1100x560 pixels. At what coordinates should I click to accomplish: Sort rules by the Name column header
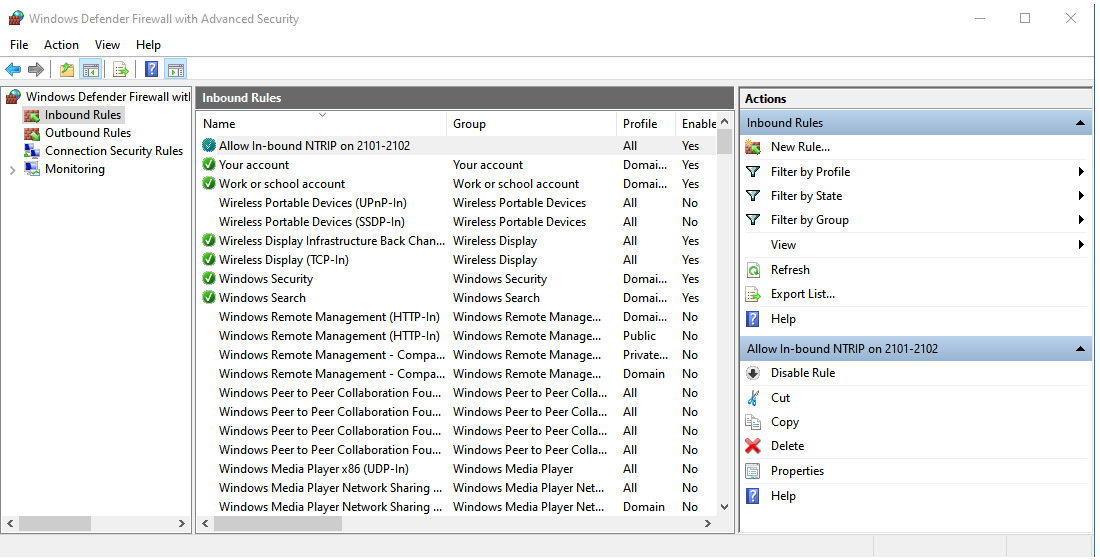coord(322,124)
